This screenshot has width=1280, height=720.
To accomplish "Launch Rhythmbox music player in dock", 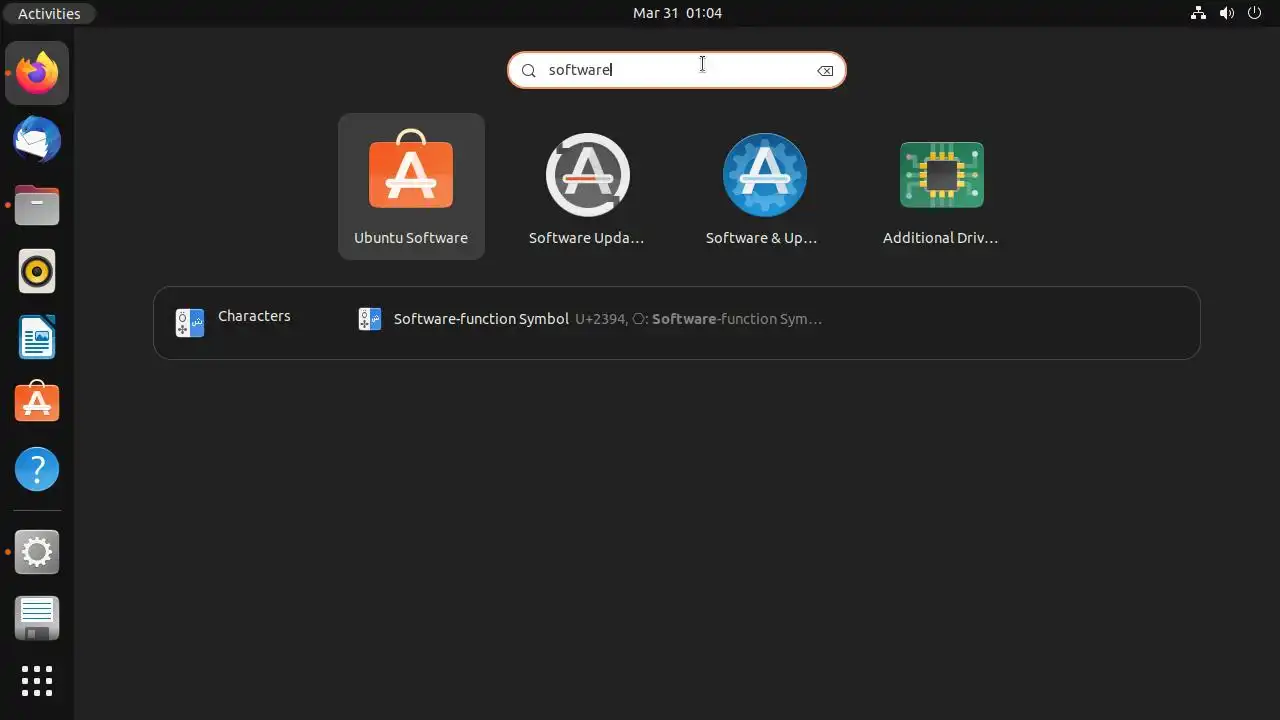I will 37,271.
